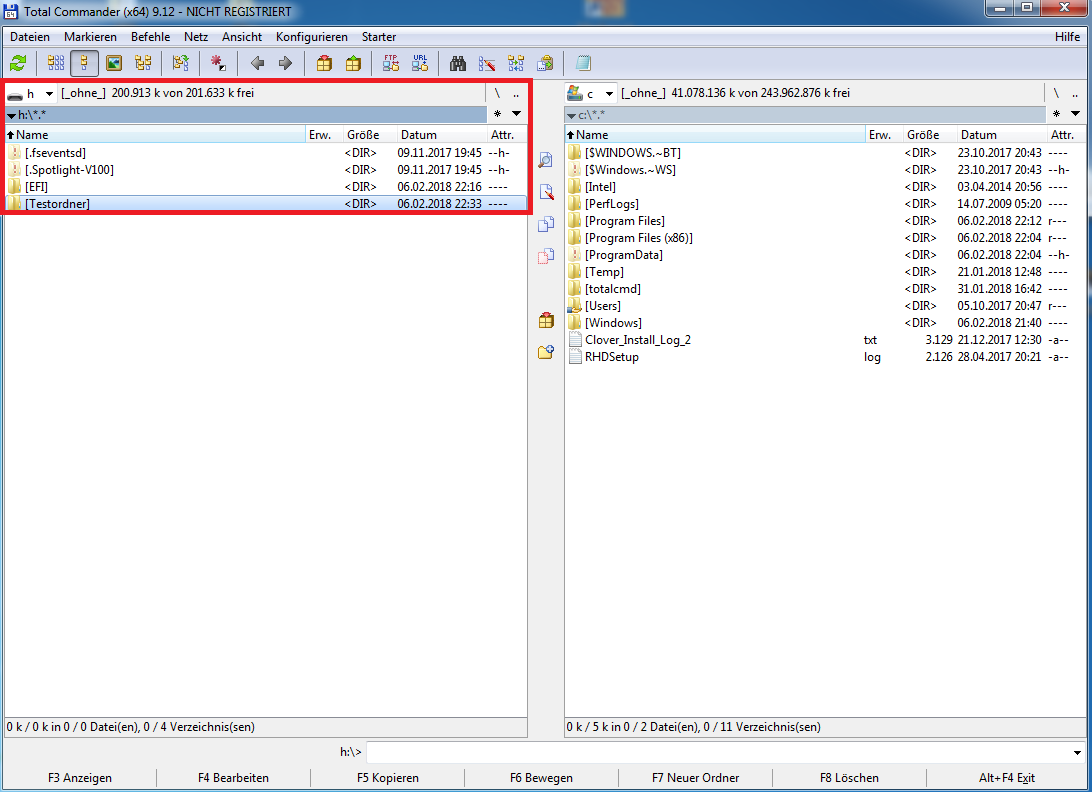Open the Ansicht menu

[242, 37]
